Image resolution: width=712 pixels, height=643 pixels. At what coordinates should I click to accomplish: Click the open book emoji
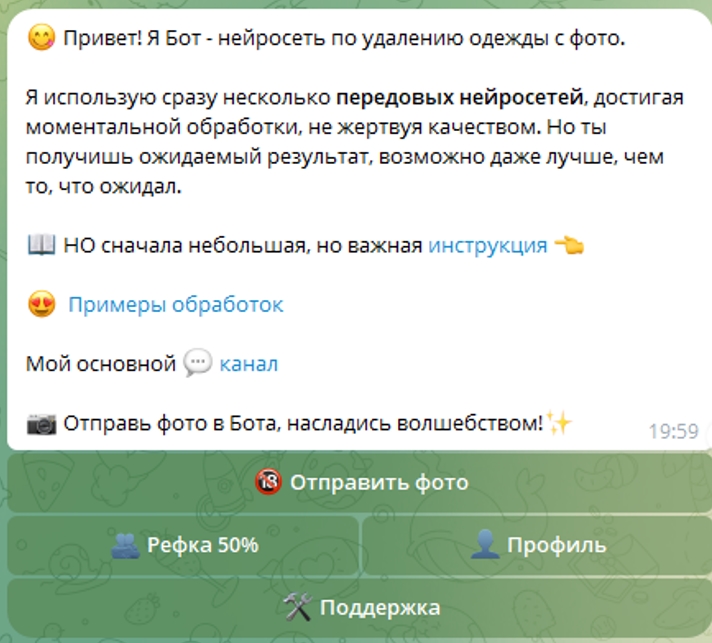41,245
